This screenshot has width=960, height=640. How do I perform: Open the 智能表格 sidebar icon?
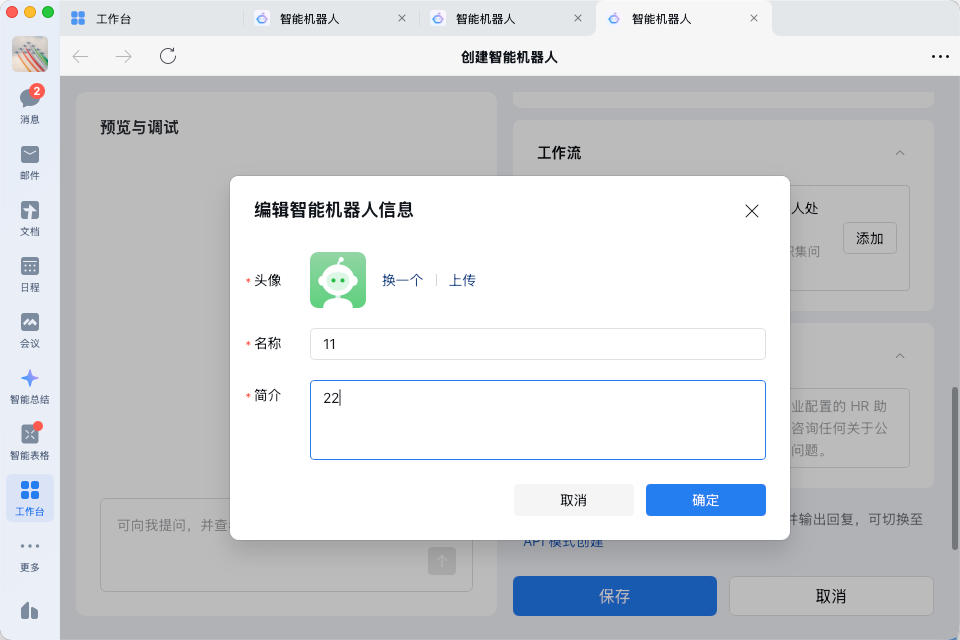30,435
